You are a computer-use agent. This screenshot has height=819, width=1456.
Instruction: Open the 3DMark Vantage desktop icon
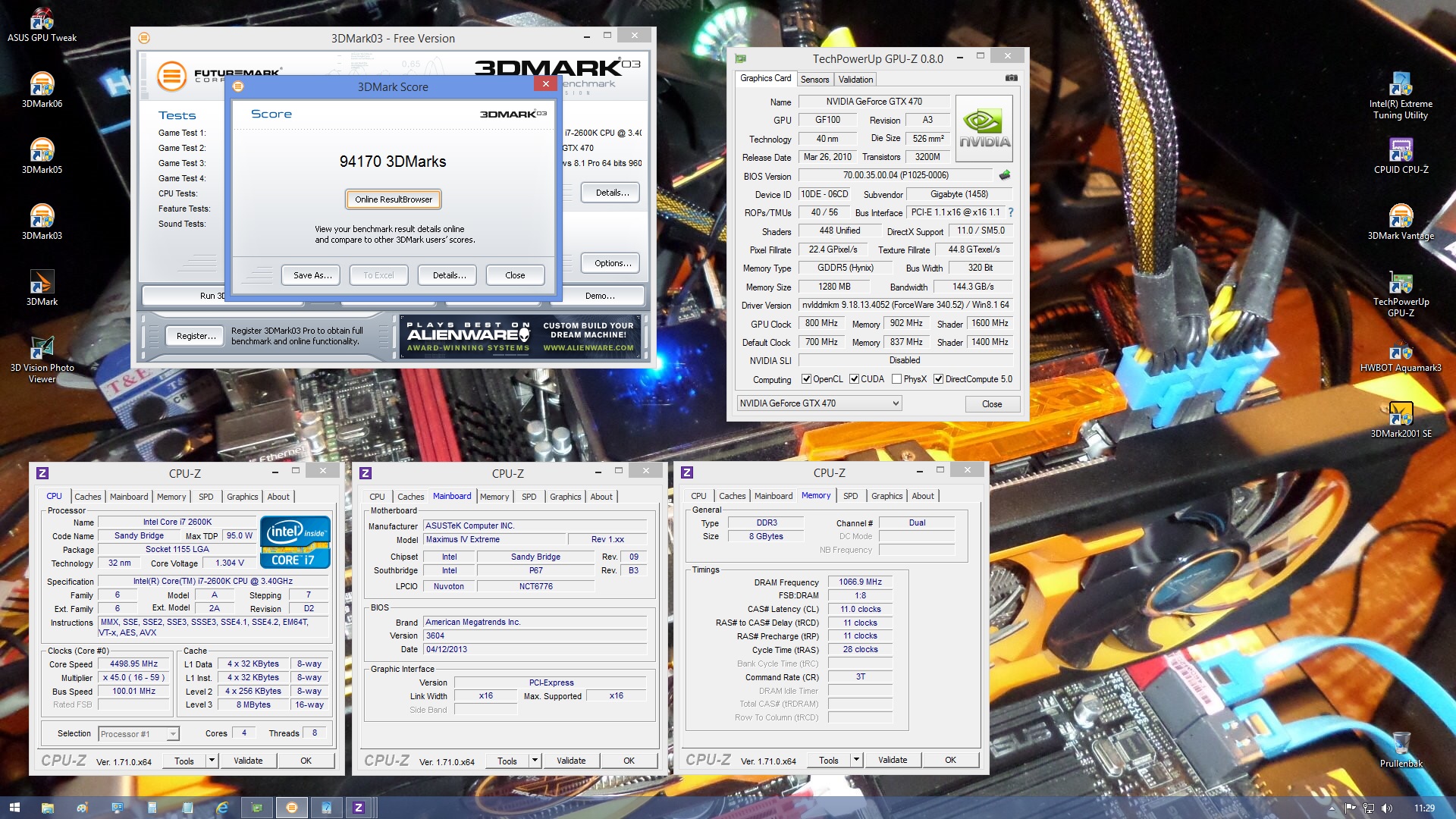coord(1401,222)
